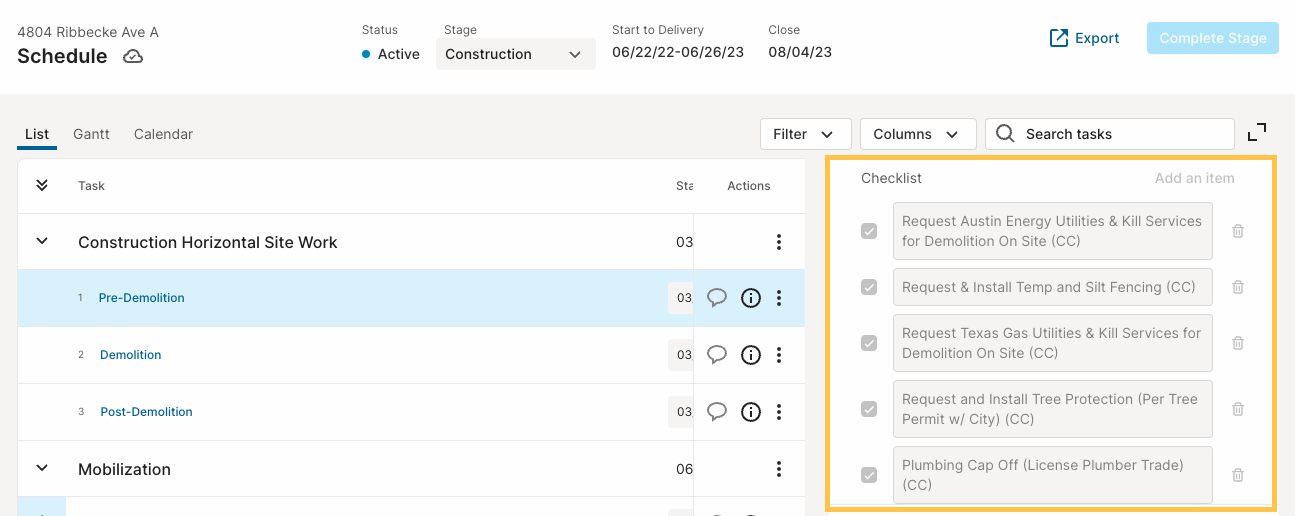The height and width of the screenshot is (516, 1295).
Task: Delete Temp and Silt Fencing checklist item
Action: [x=1238, y=287]
